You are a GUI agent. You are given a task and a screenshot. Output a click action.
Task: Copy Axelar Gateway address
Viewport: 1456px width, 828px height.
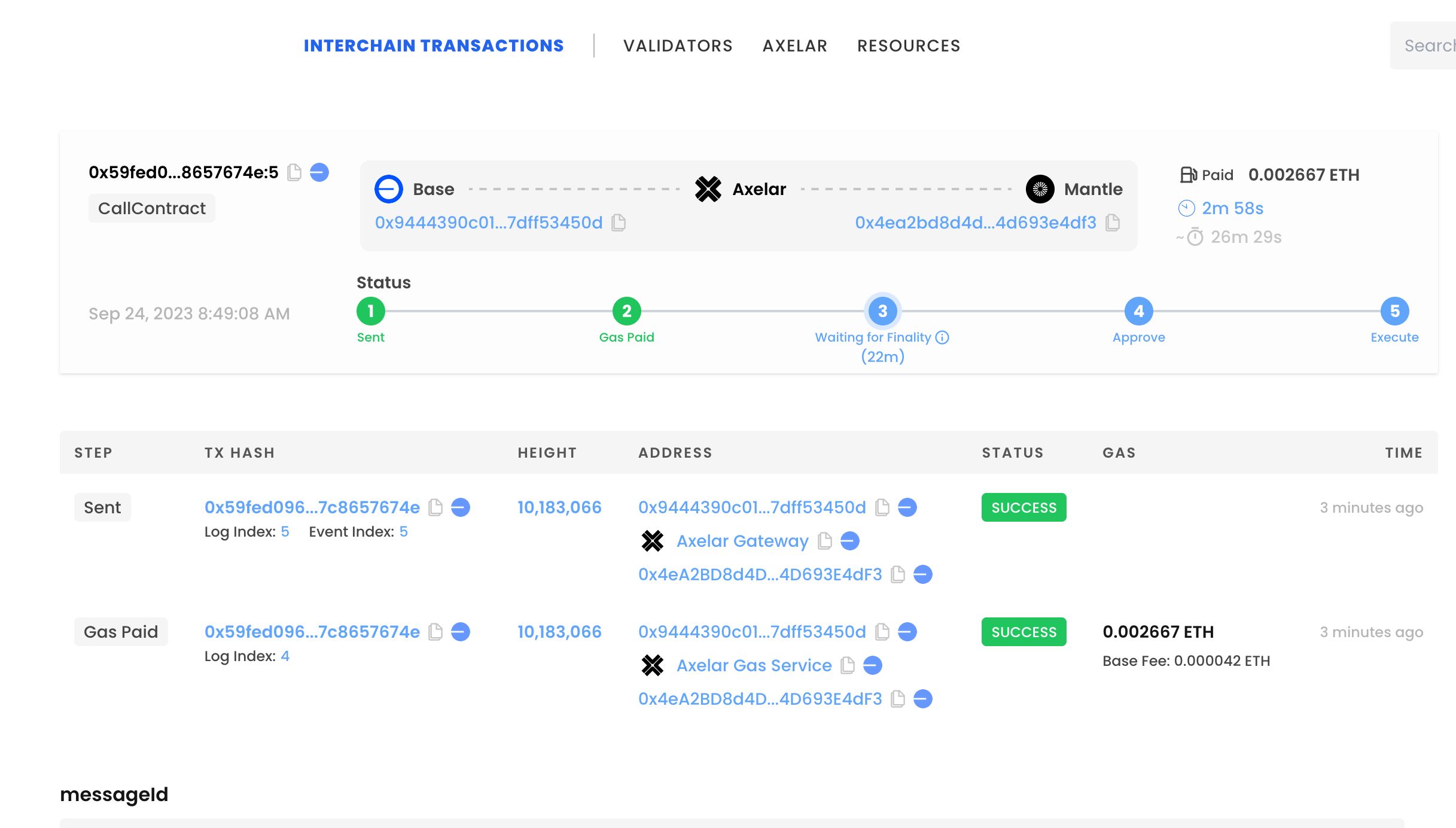pos(825,541)
